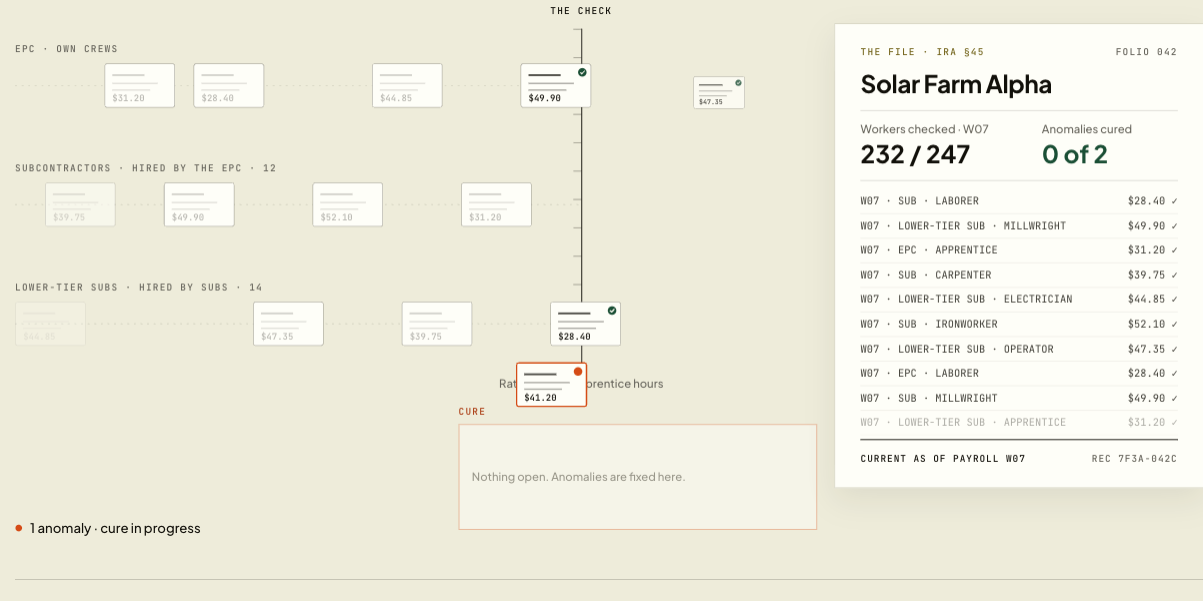This screenshot has width=1203, height=601.
Task: Click green checkmark on lower-tier $28.40 card
Action: [x=612, y=311]
